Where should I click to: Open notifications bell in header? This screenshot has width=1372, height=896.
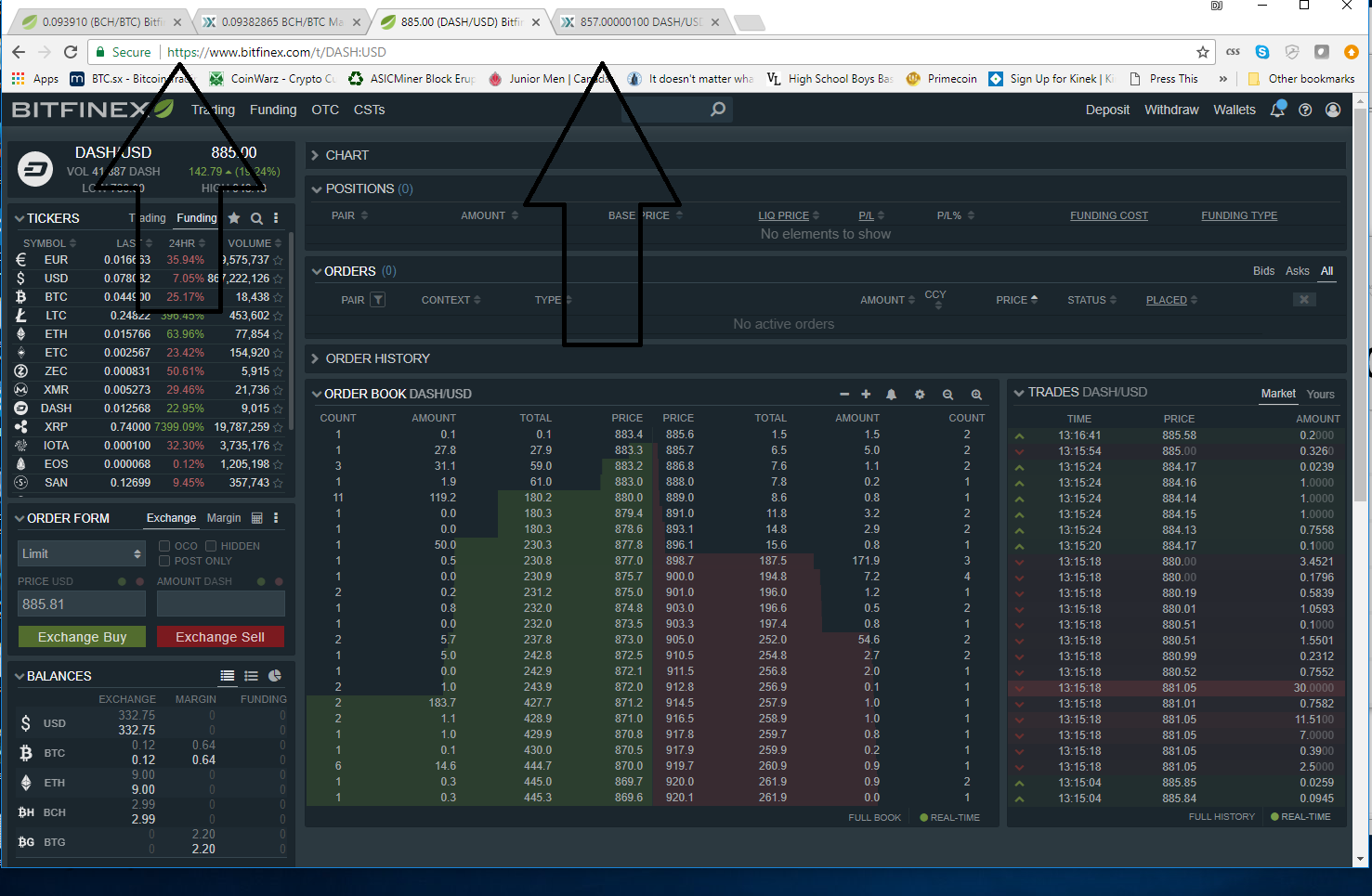click(x=1277, y=110)
